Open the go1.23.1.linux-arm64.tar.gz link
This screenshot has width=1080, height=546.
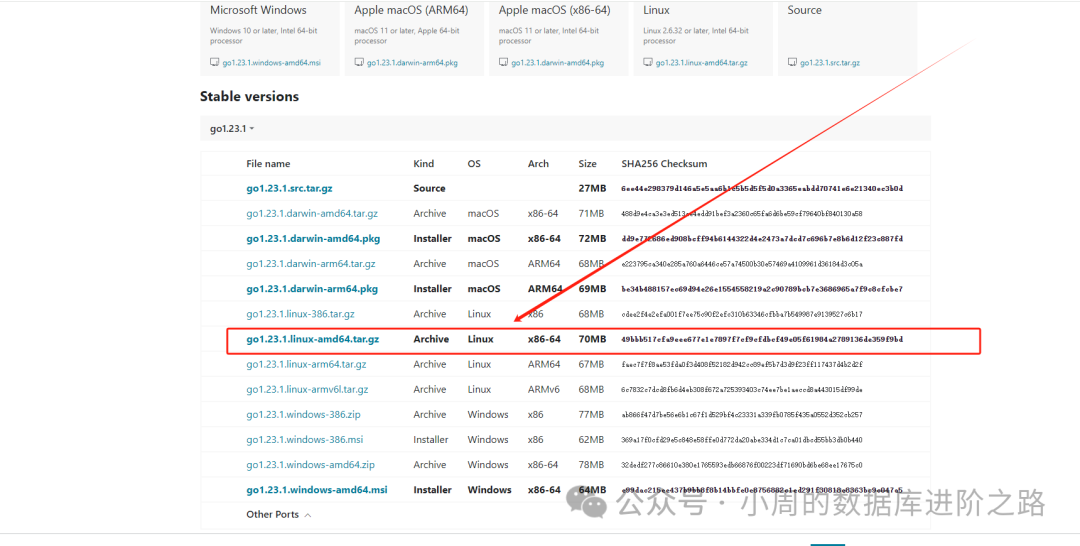pyautogui.click(x=307, y=364)
